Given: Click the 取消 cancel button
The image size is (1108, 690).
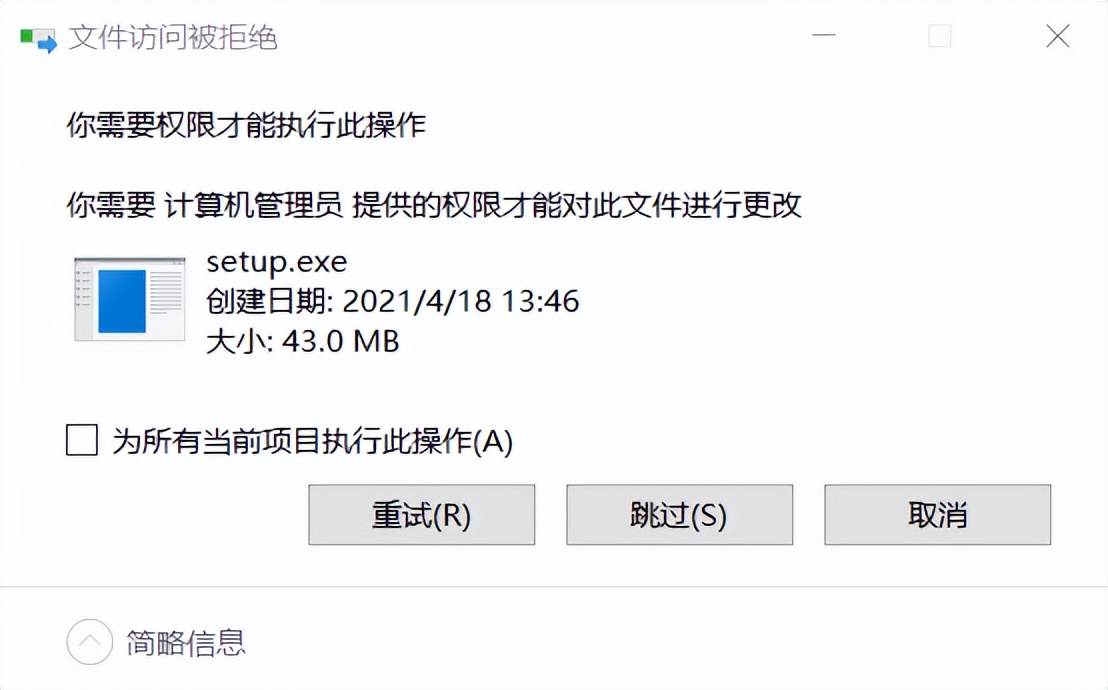Looking at the screenshot, I should tap(937, 514).
